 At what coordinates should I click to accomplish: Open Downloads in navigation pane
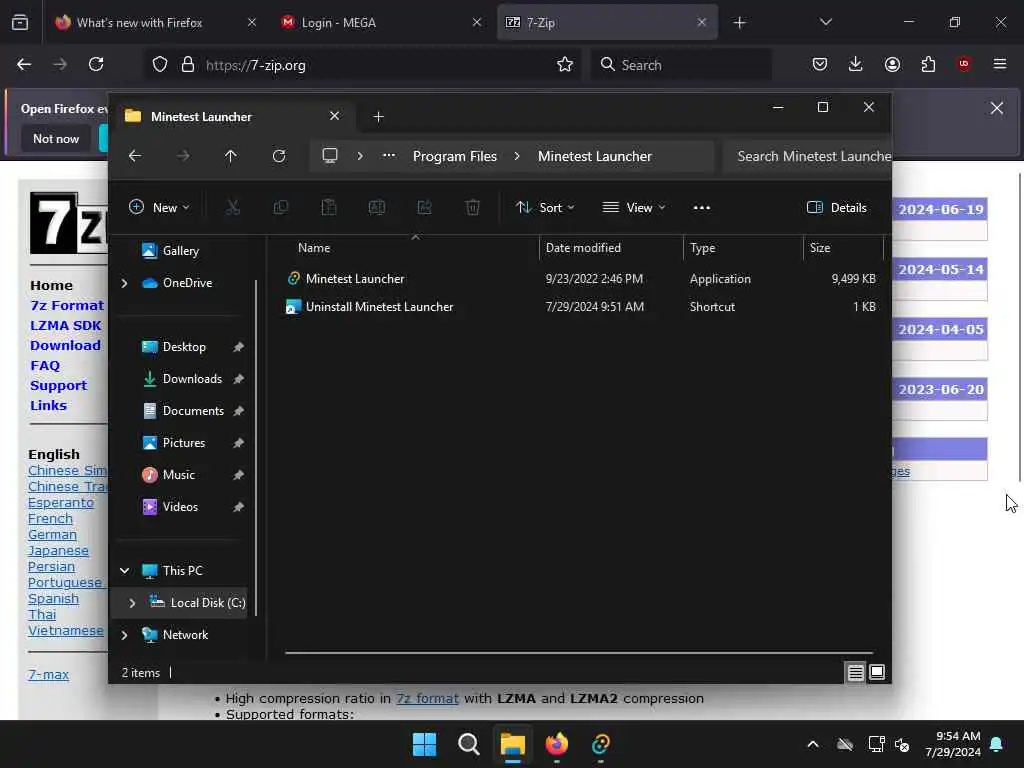coord(192,379)
